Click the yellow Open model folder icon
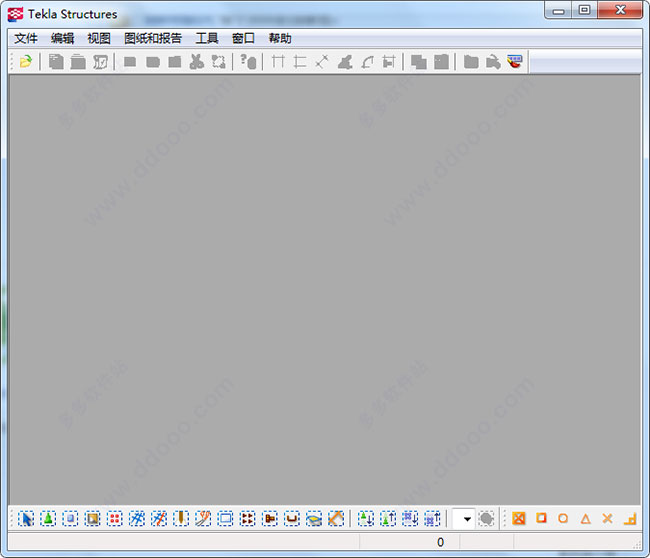Image resolution: width=650 pixels, height=558 pixels. point(26,62)
